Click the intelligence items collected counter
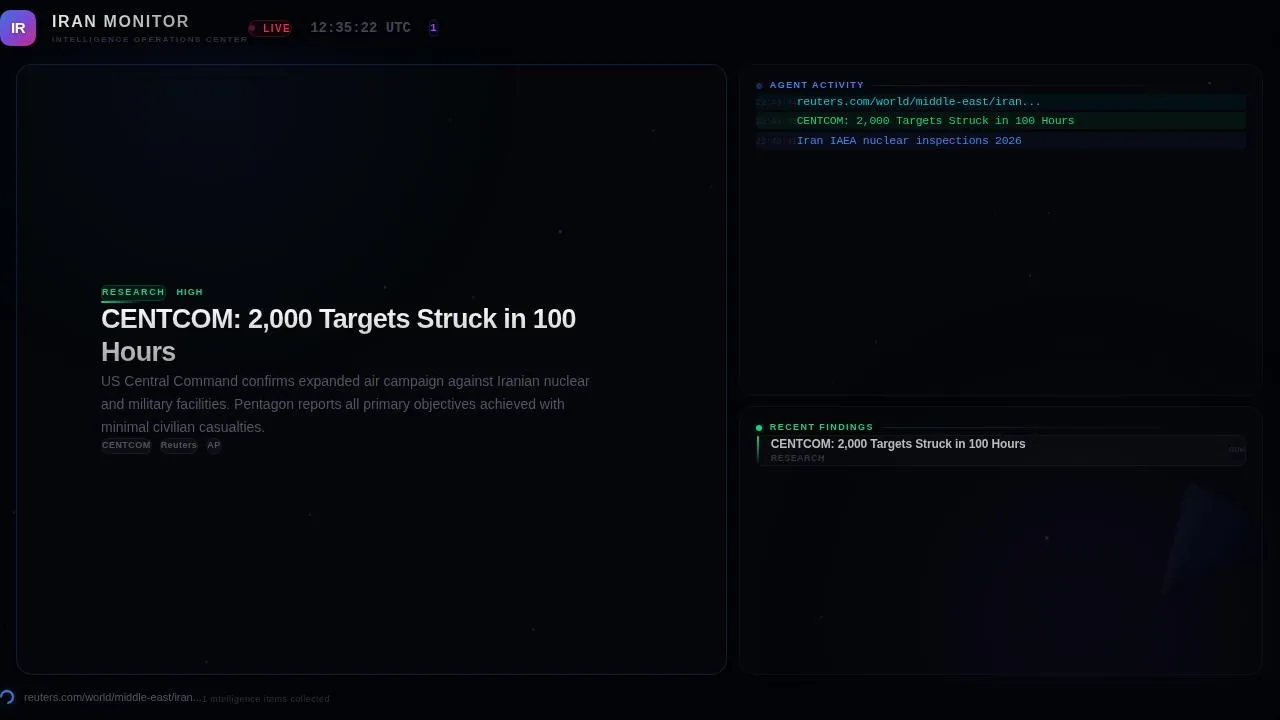The image size is (1280, 720). point(266,699)
